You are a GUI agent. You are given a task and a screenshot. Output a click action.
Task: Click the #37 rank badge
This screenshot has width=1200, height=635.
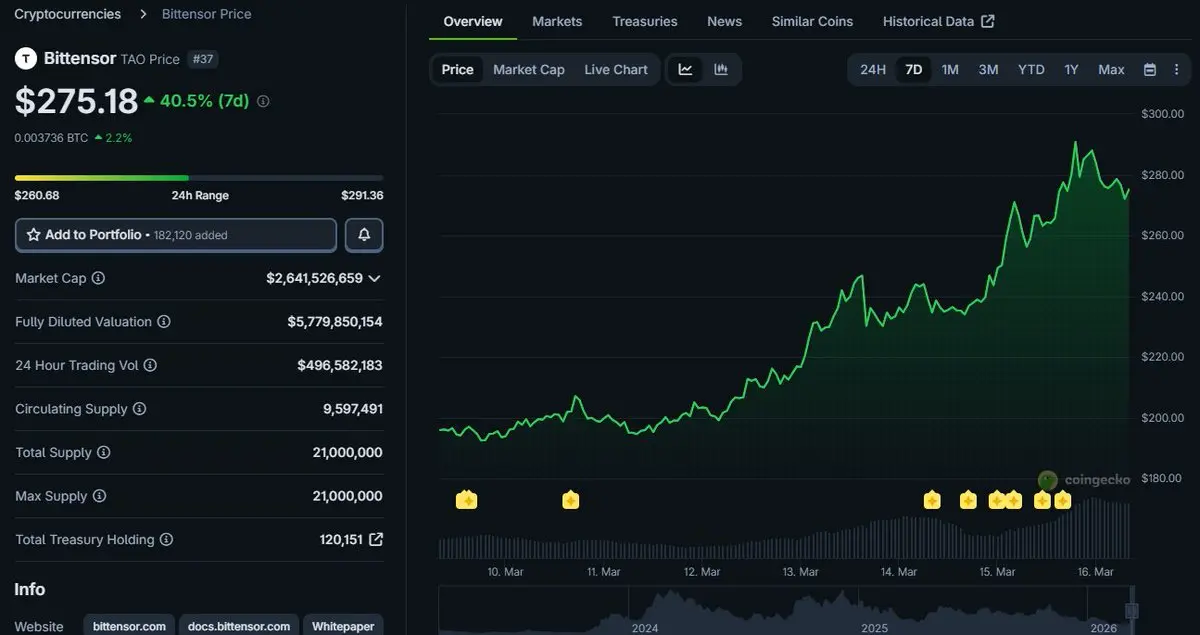tap(203, 59)
